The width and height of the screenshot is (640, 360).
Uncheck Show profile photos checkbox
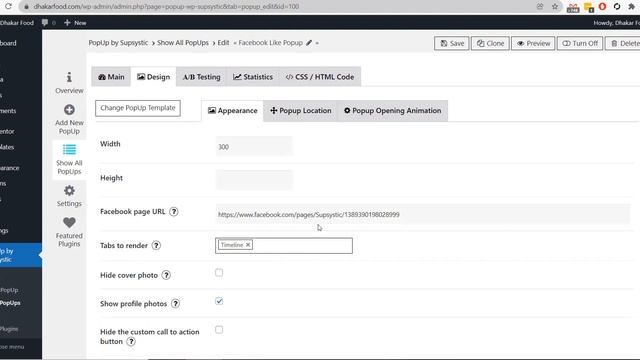pos(219,301)
